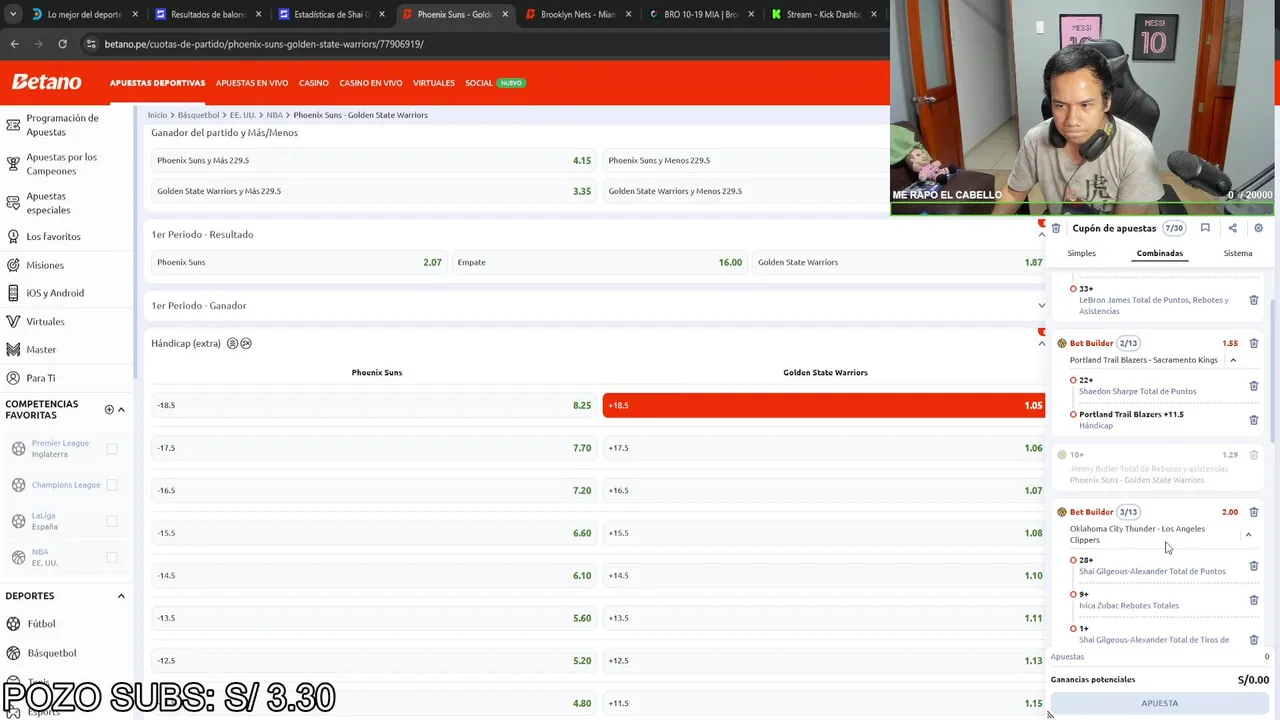Switch to Phoenix Suns - Golden browser tab

(454, 14)
